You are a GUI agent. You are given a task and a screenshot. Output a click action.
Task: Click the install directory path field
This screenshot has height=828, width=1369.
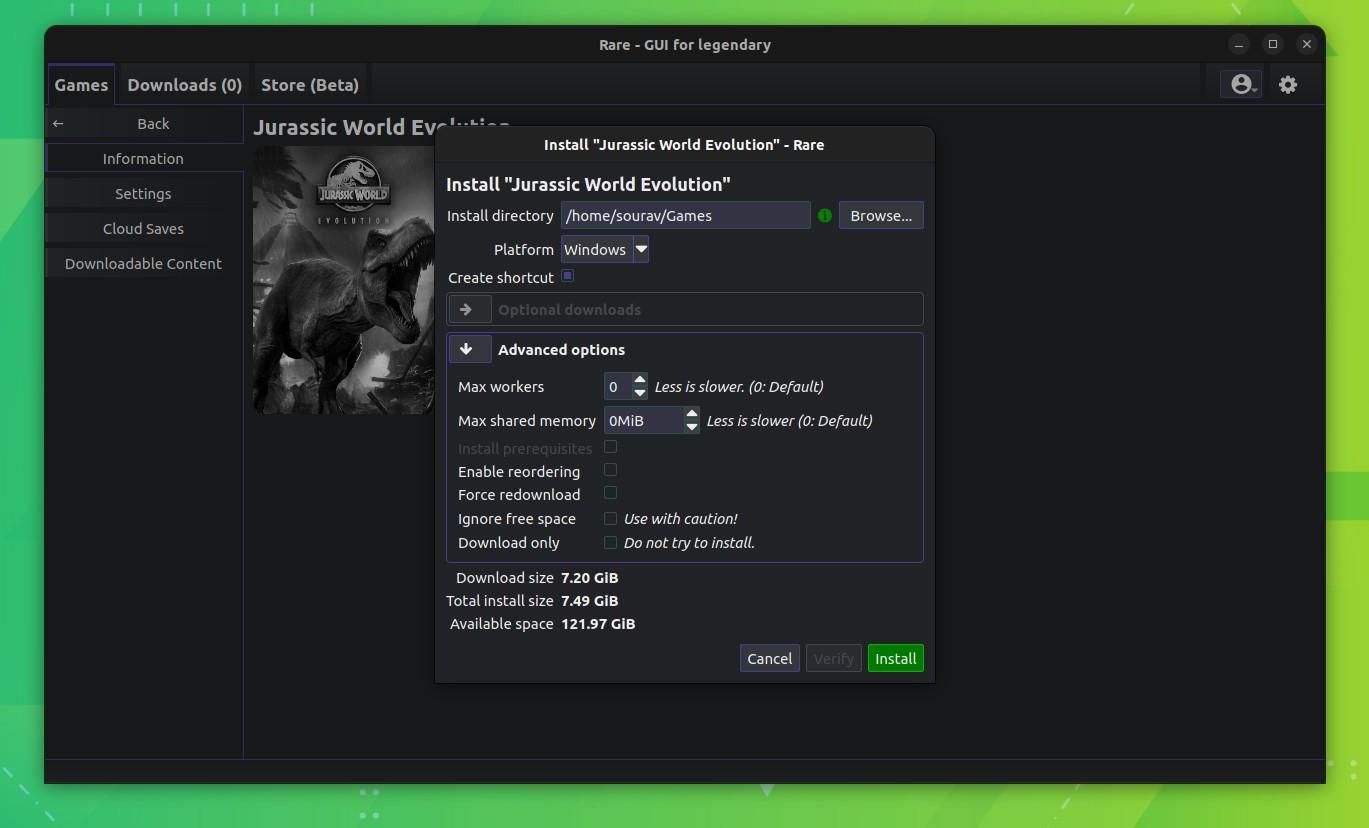tap(686, 215)
